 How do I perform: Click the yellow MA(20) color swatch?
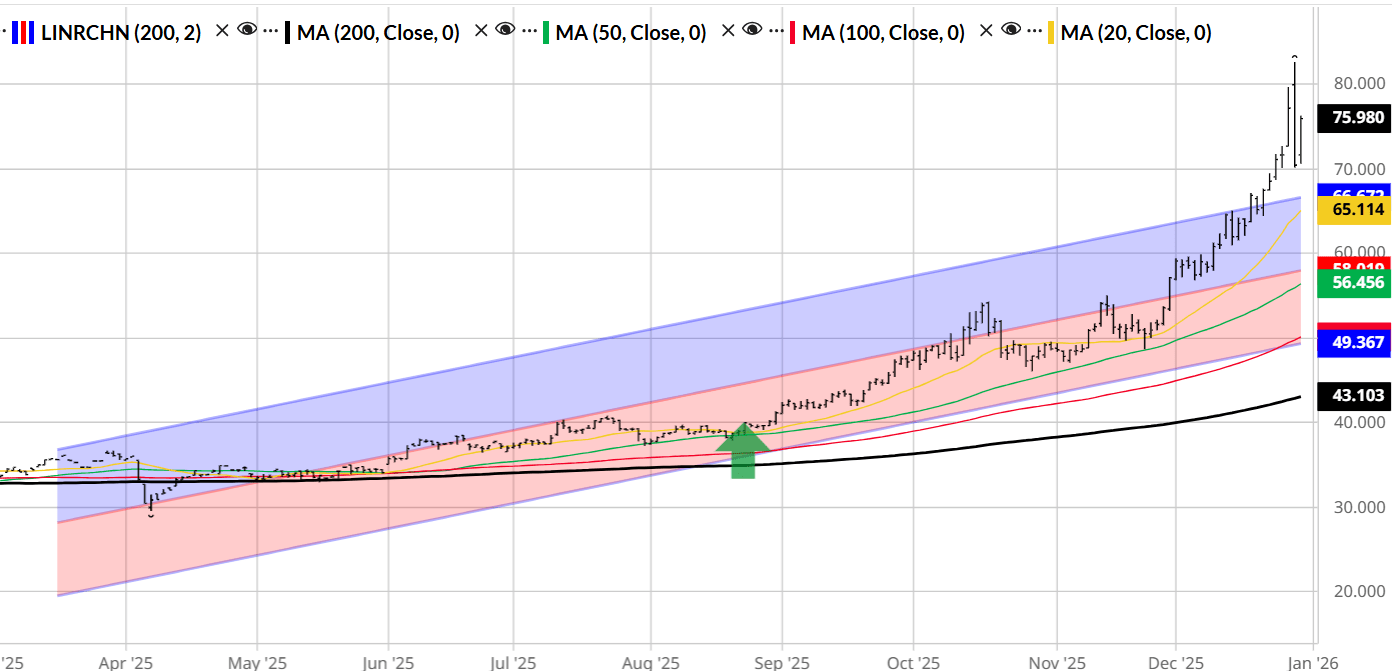pos(1050,32)
